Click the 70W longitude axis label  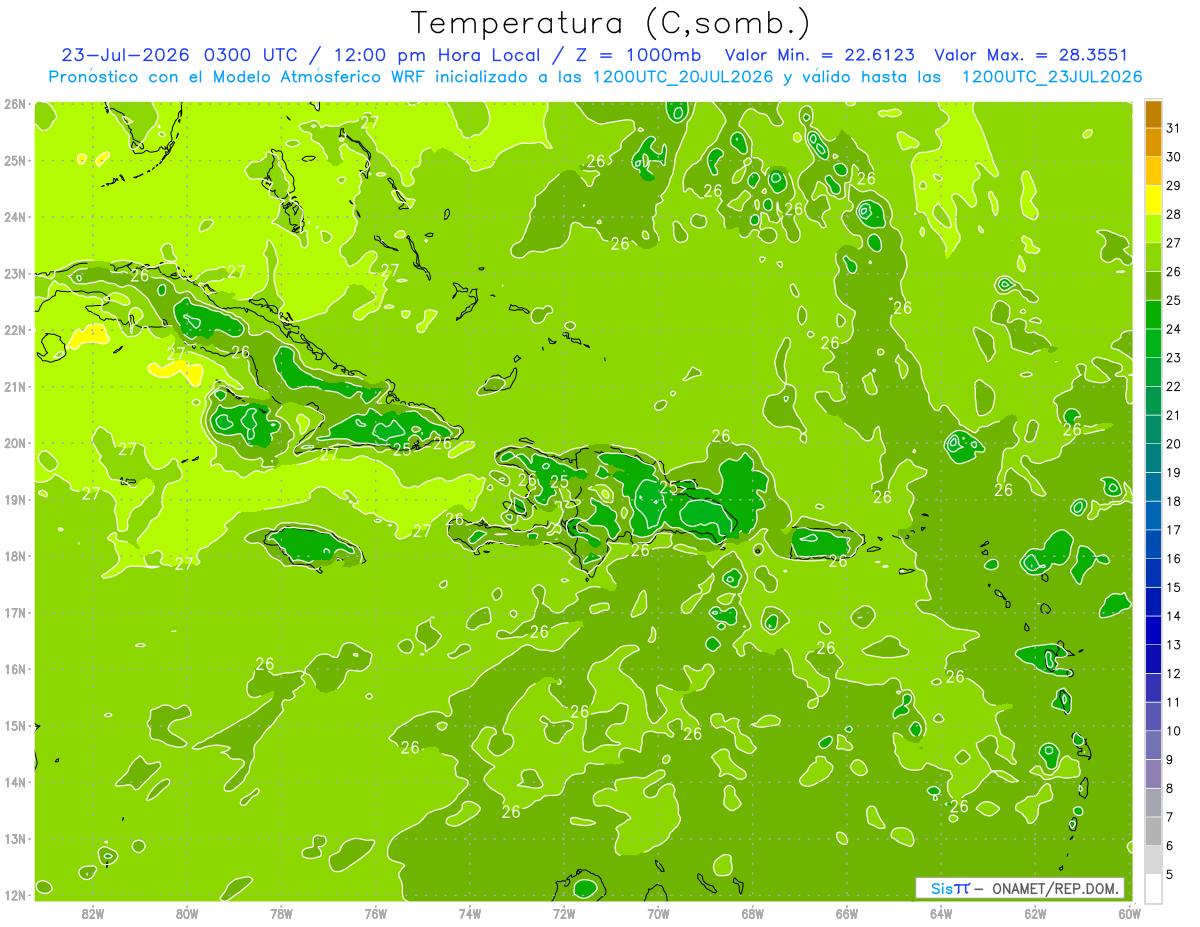(658, 913)
